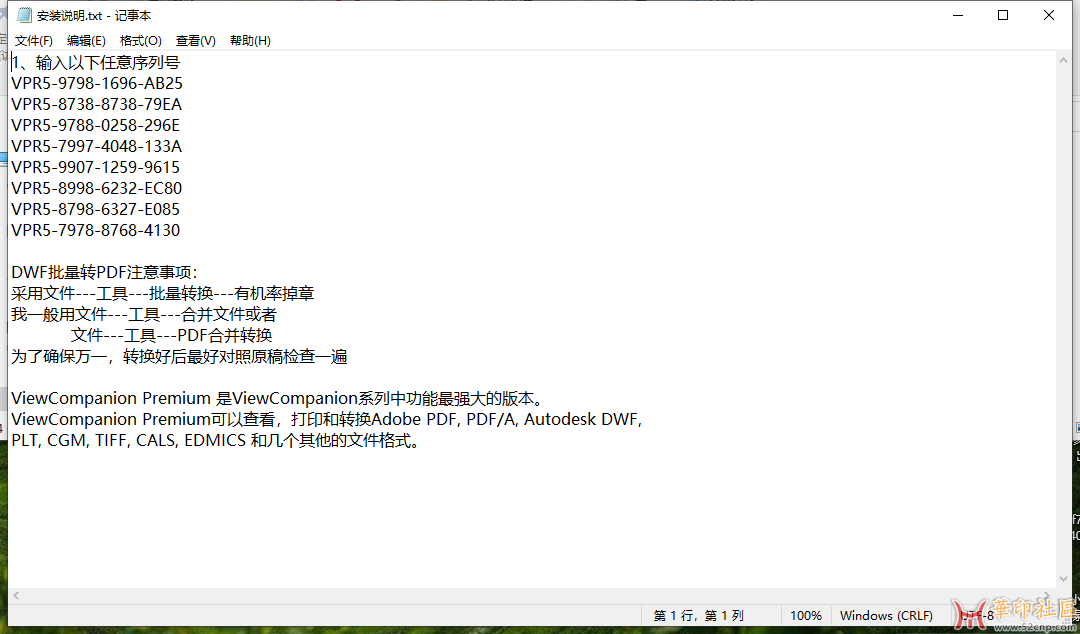Click the line ending with Autodesk DWF,
This screenshot has width=1080, height=634.
pos(326,419)
